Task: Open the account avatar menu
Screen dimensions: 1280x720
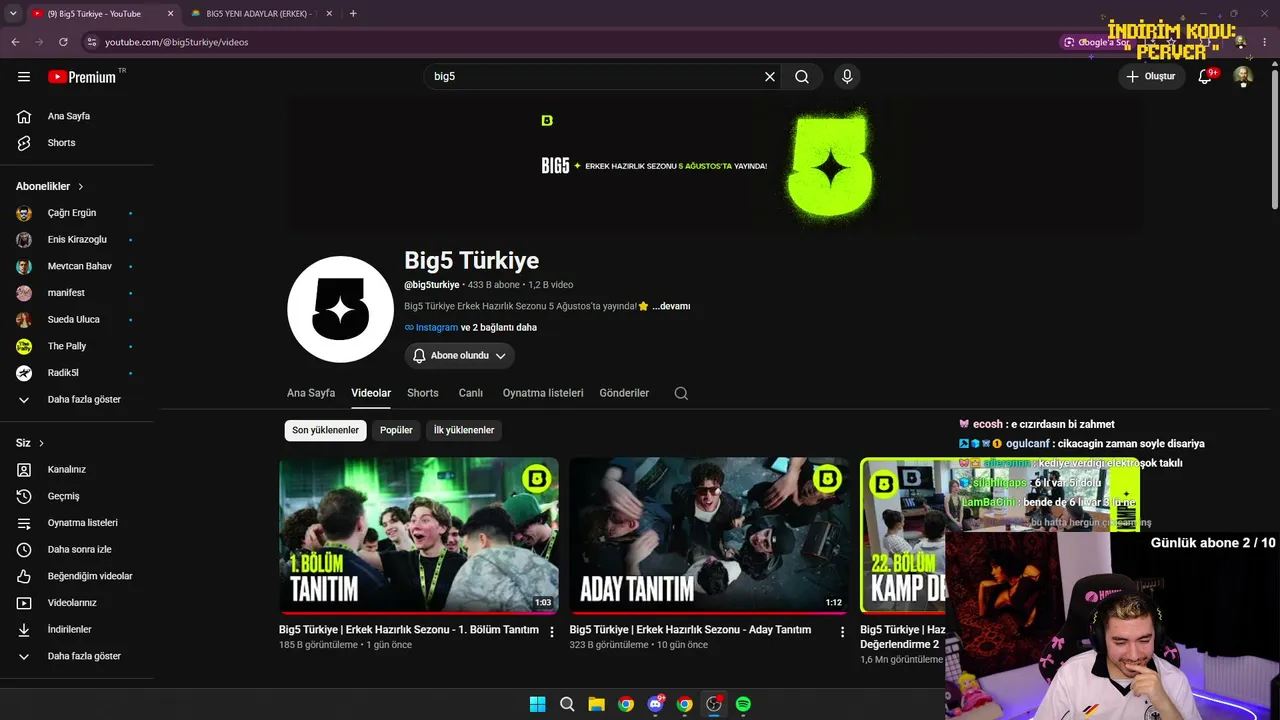Action: (x=1243, y=77)
